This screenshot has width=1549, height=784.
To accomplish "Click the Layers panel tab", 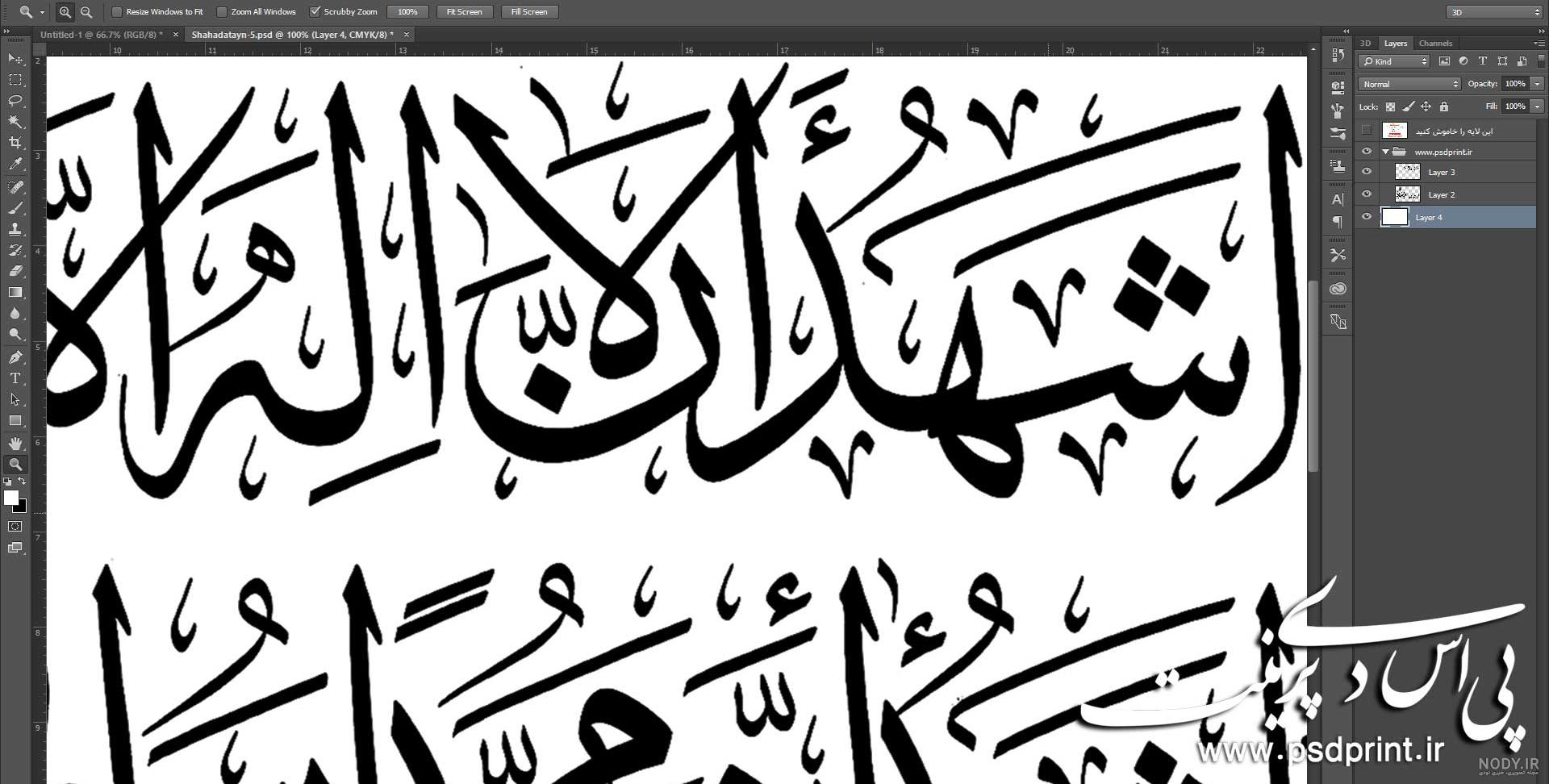I will click(x=1395, y=44).
